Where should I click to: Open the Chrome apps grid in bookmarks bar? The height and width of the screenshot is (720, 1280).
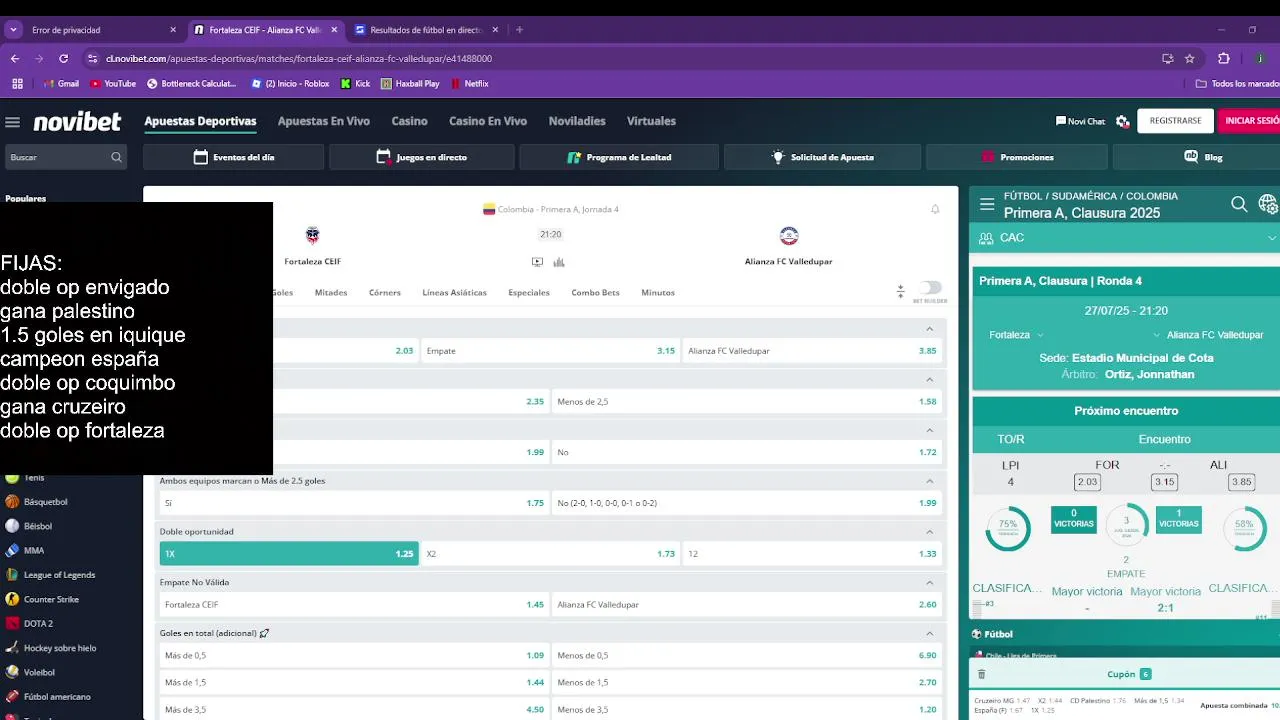point(17,84)
